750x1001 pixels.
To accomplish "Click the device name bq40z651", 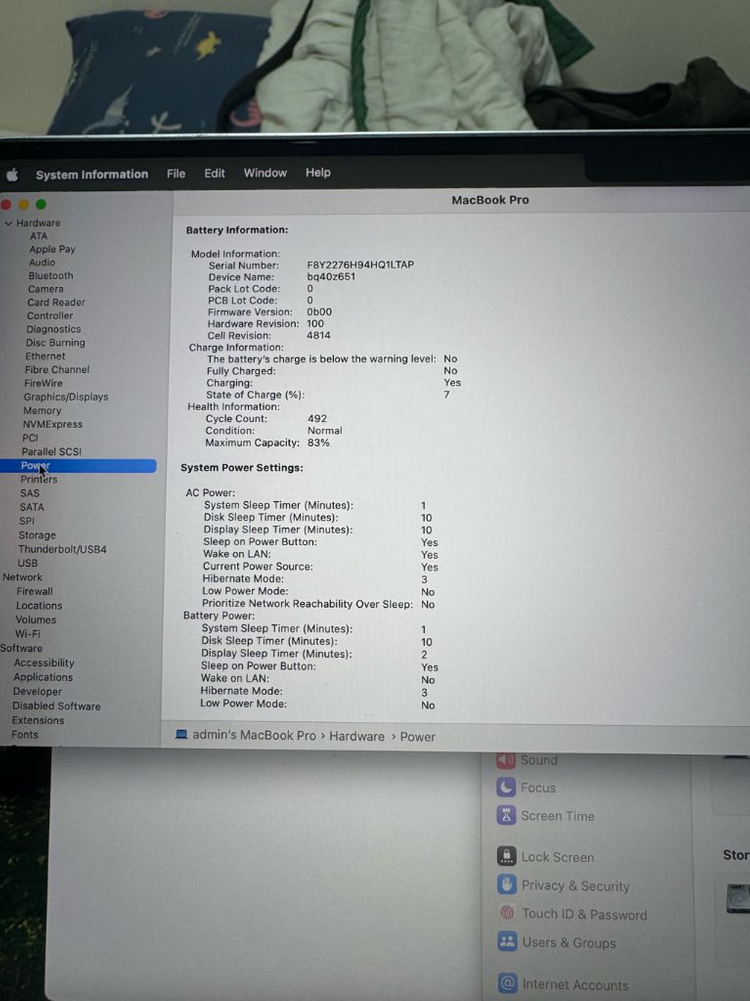I will coord(331,276).
